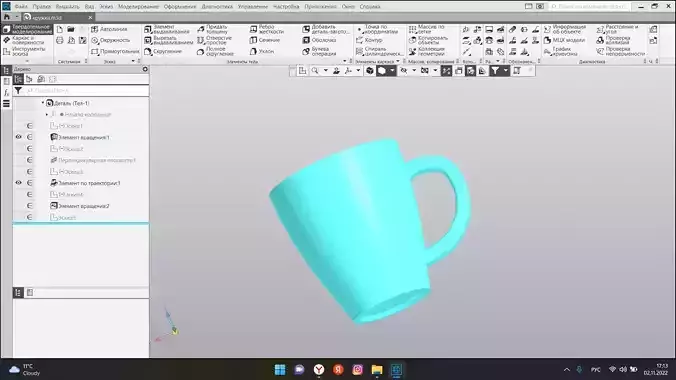This screenshot has width=676, height=380.
Task: Open the Моделирование menu
Action: point(138,6)
